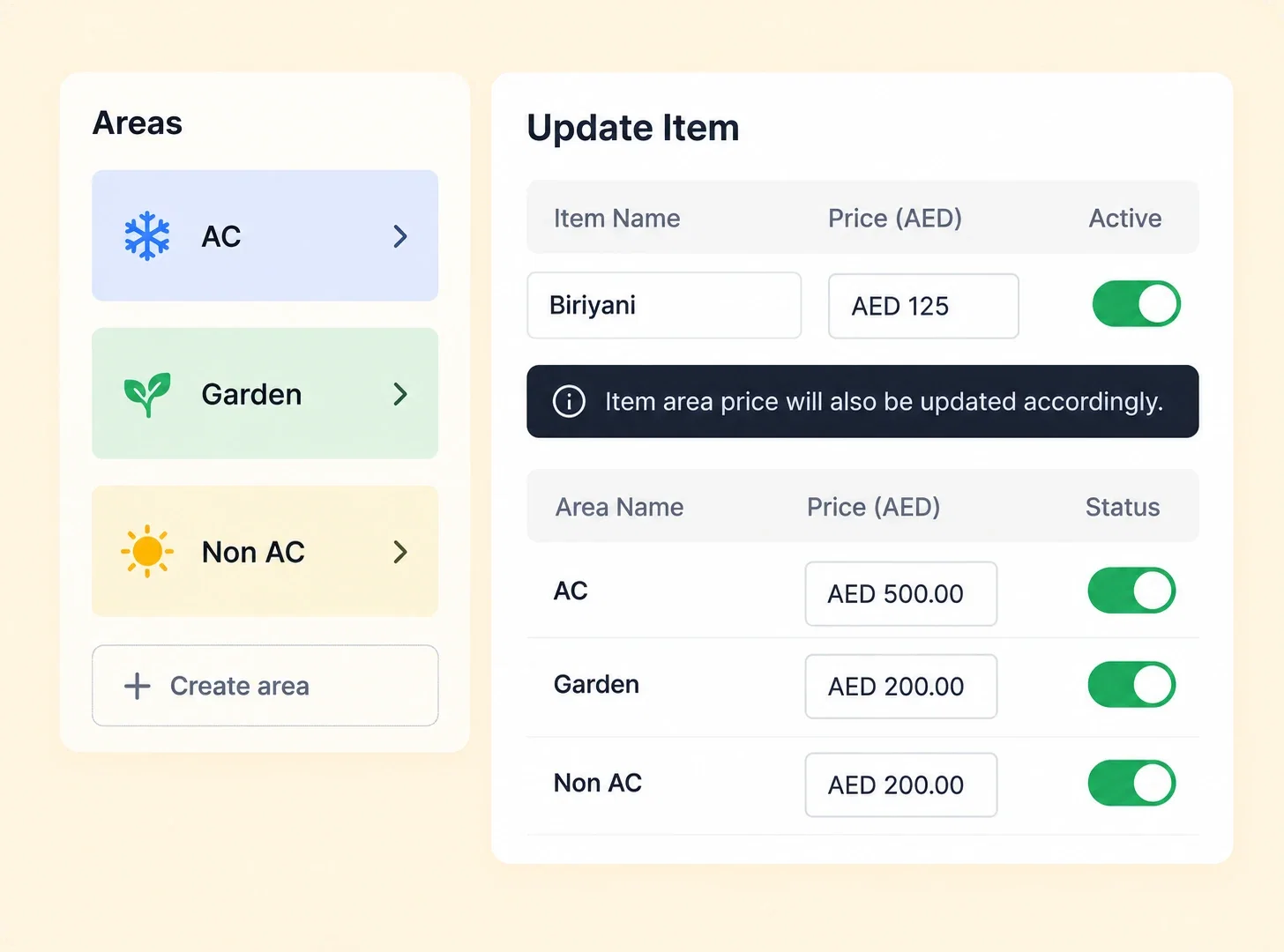This screenshot has width=1284, height=952.
Task: Toggle the Status switch in the Non AC row
Action: [1131, 784]
